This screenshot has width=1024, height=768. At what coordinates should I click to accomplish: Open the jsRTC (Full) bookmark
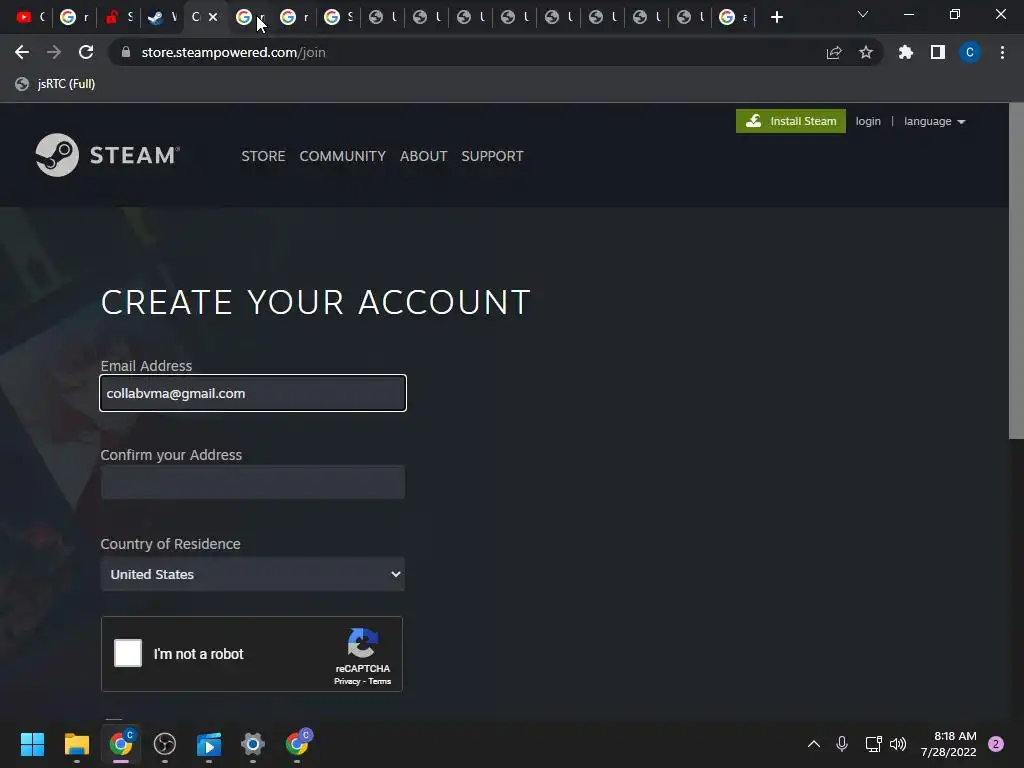tap(56, 84)
